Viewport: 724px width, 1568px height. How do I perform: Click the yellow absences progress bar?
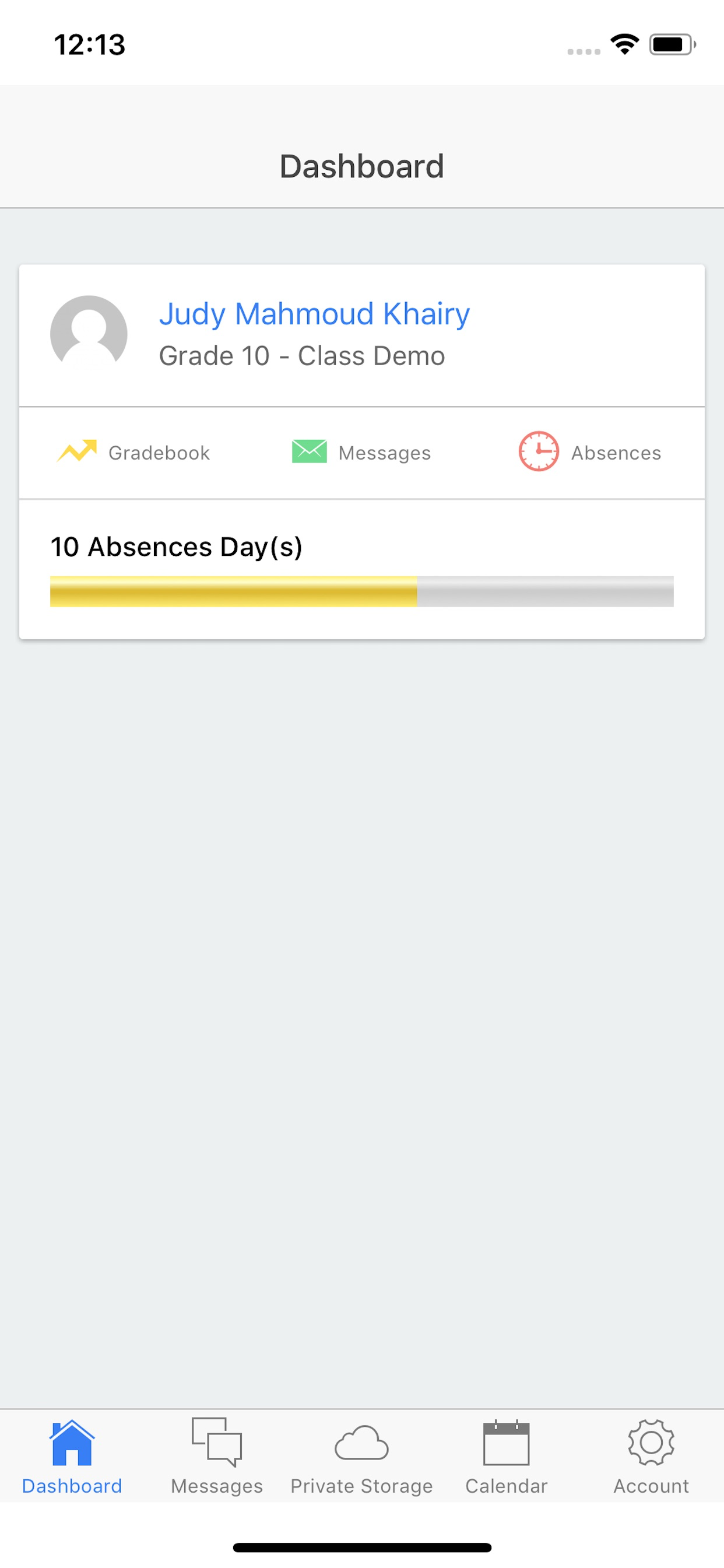pos(234,591)
